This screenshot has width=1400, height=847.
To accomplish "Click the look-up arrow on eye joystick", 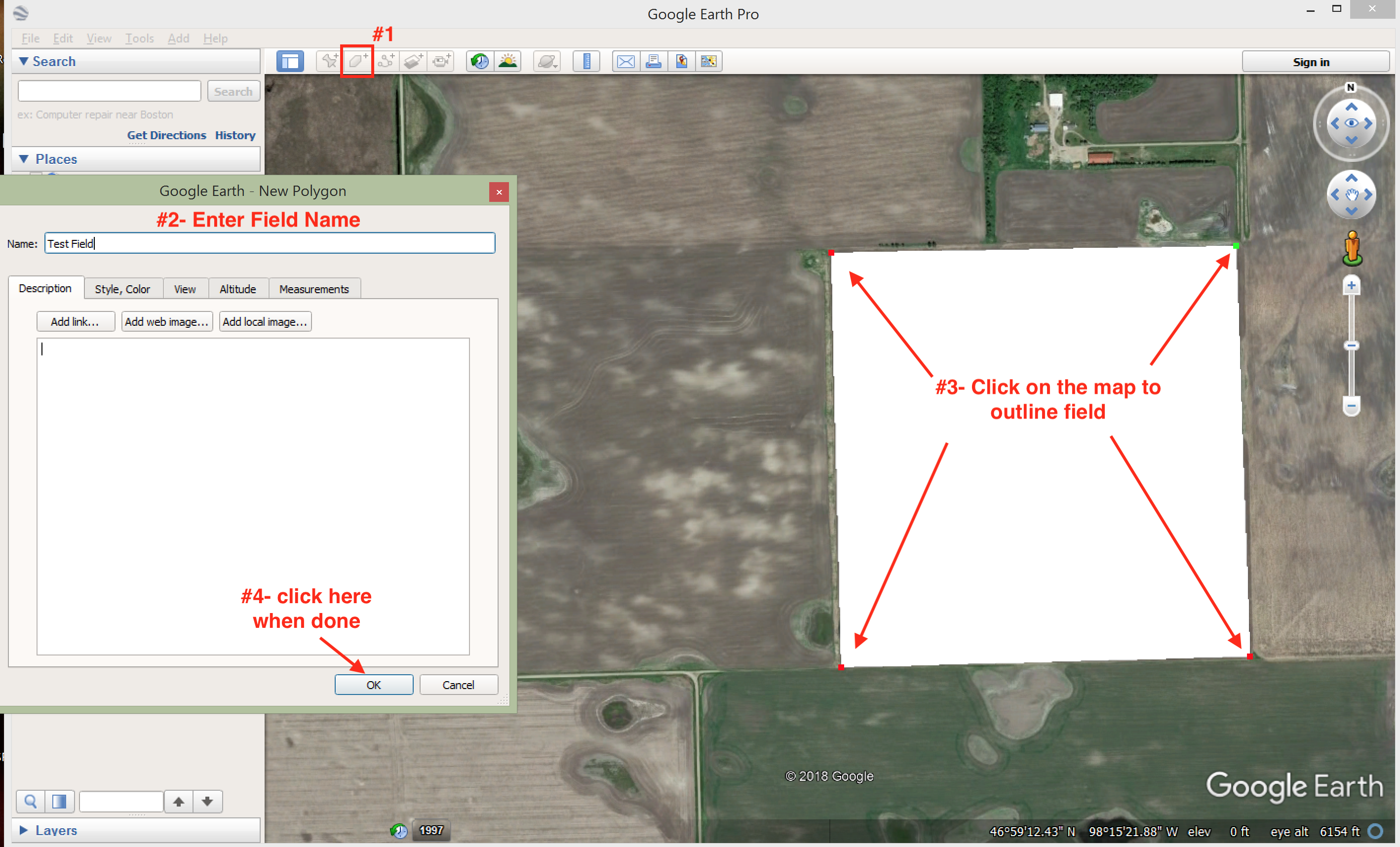I will (1351, 107).
